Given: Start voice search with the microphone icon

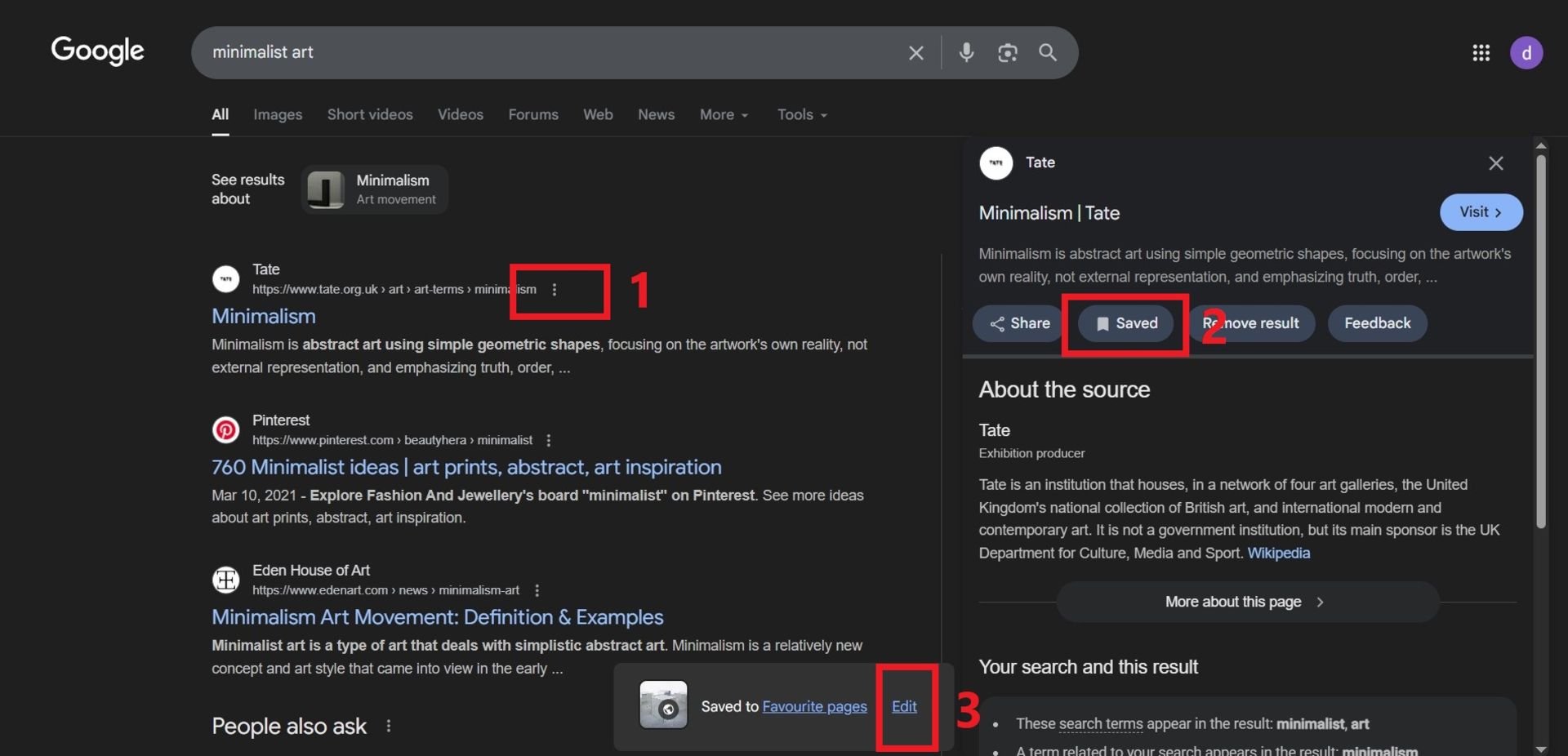Looking at the screenshot, I should tap(966, 52).
